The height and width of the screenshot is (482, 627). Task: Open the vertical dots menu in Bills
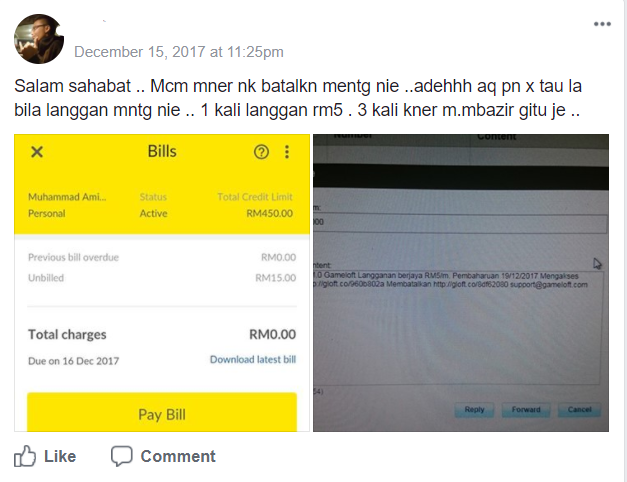pyautogui.click(x=287, y=152)
